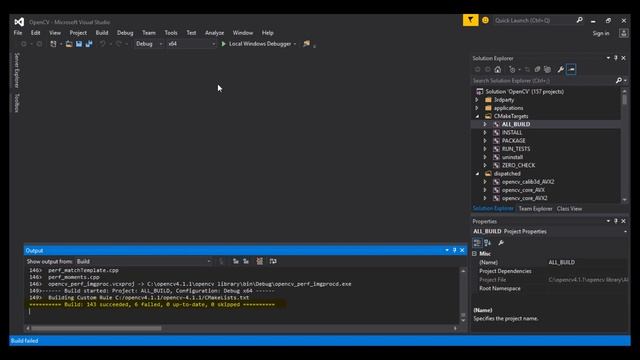
Task: Click the Search Solution Explorer input field
Action: pyautogui.click(x=543, y=80)
